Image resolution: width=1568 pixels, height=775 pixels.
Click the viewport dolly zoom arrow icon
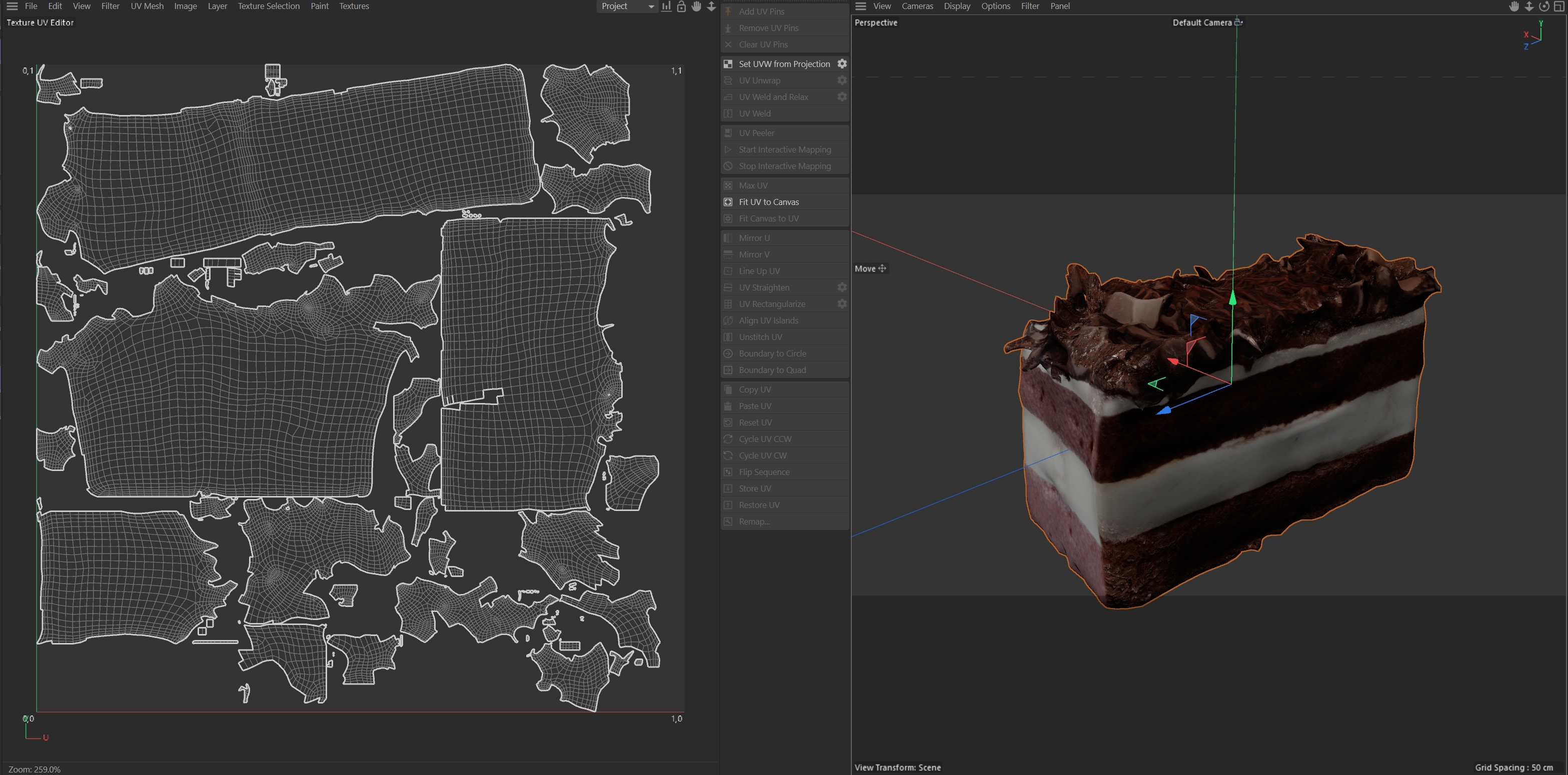[x=1528, y=6]
